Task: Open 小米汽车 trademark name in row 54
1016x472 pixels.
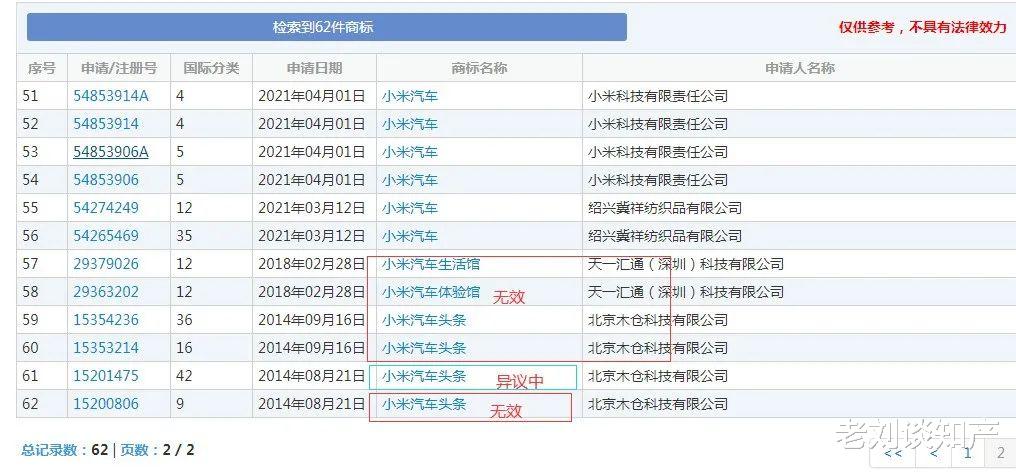Action: click(410, 180)
